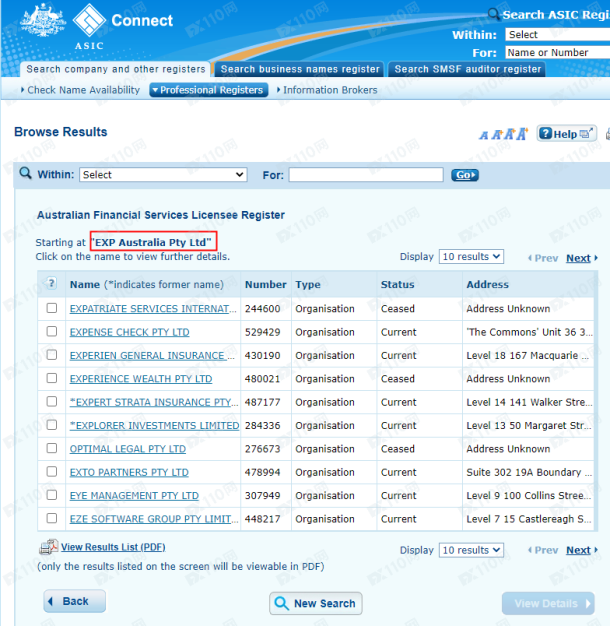Go to Next page below the table
The image size is (610, 626).
[x=578, y=550]
